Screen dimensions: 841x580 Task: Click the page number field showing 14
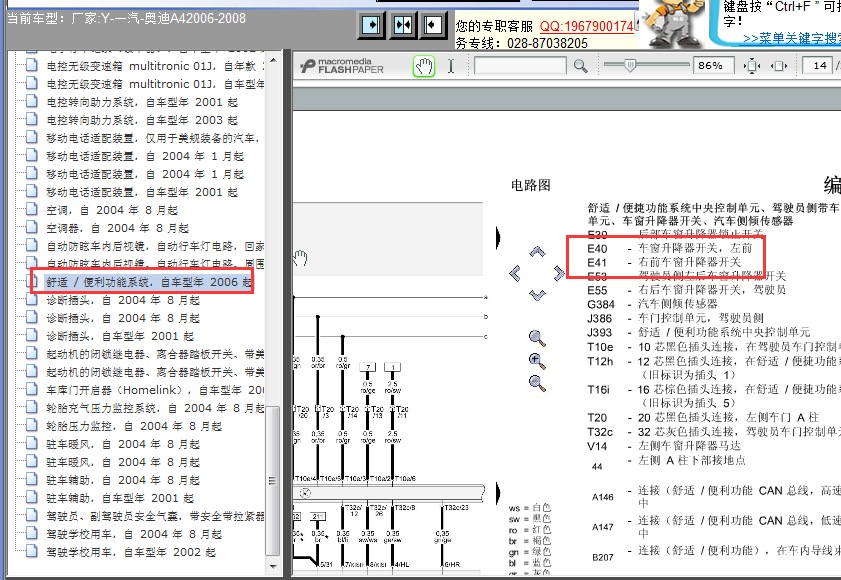click(817, 66)
